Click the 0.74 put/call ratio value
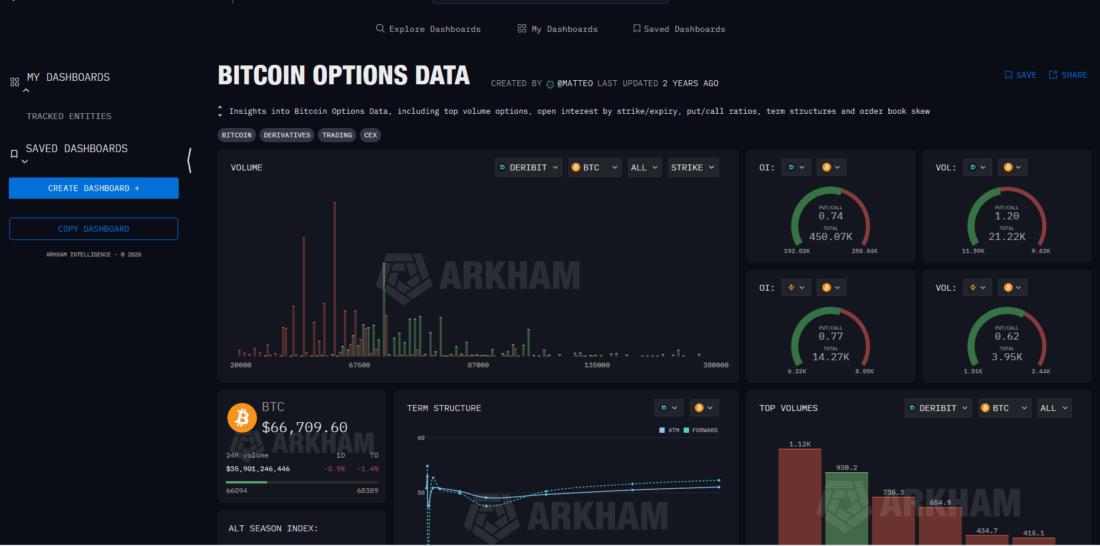Screen dimensions: 1100x546 coord(831,216)
